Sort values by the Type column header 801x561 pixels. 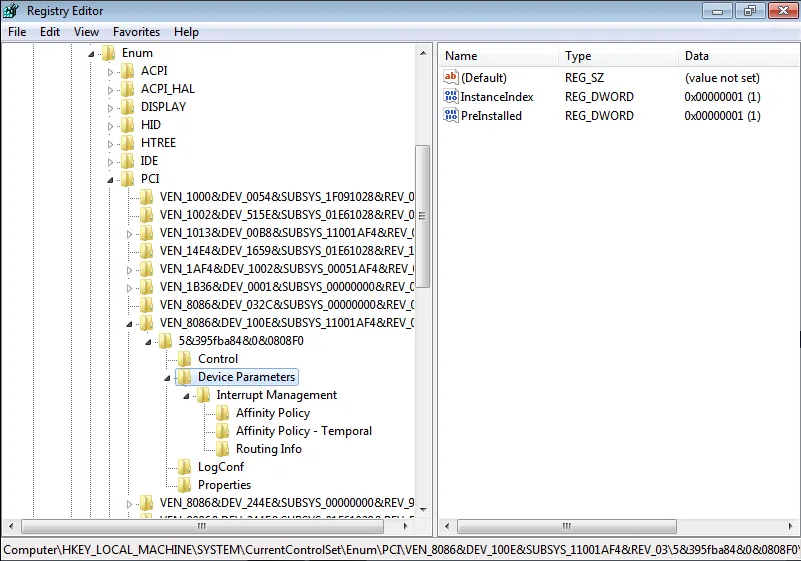618,56
